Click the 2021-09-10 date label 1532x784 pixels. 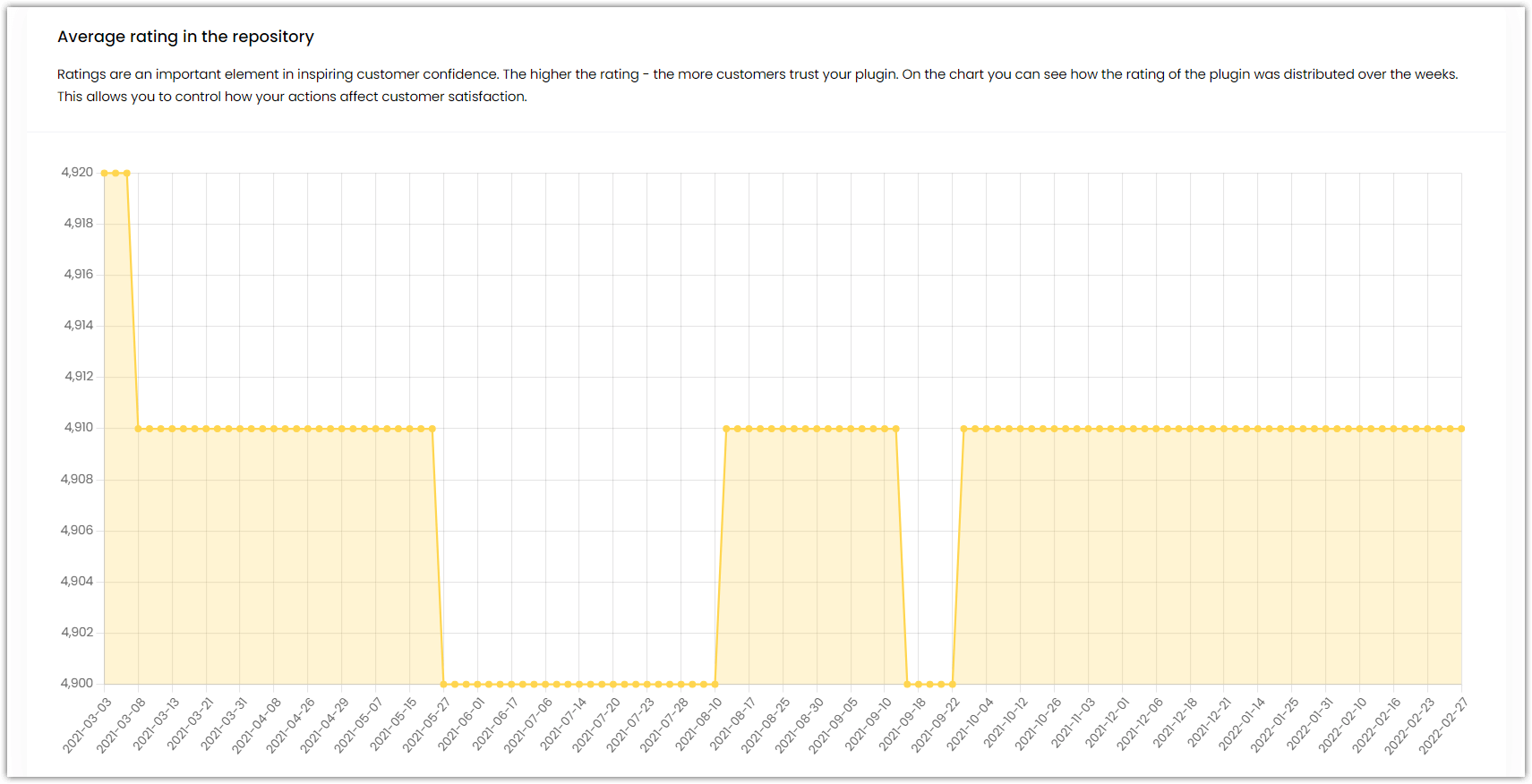point(868,726)
